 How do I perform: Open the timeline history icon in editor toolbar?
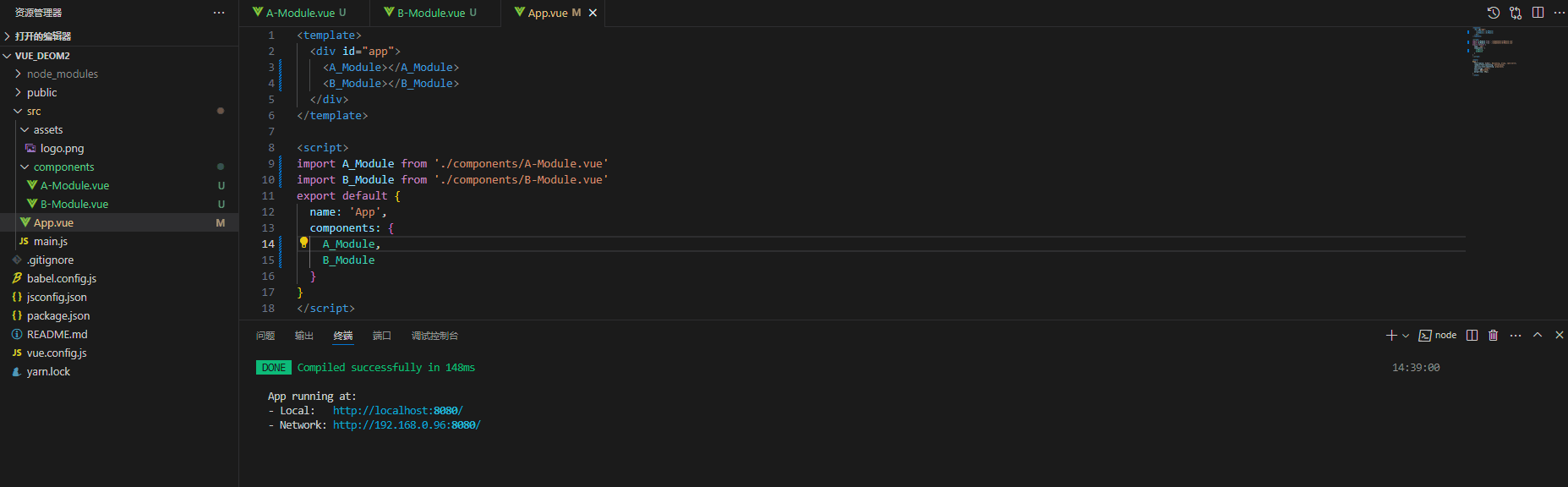pos(1494,13)
